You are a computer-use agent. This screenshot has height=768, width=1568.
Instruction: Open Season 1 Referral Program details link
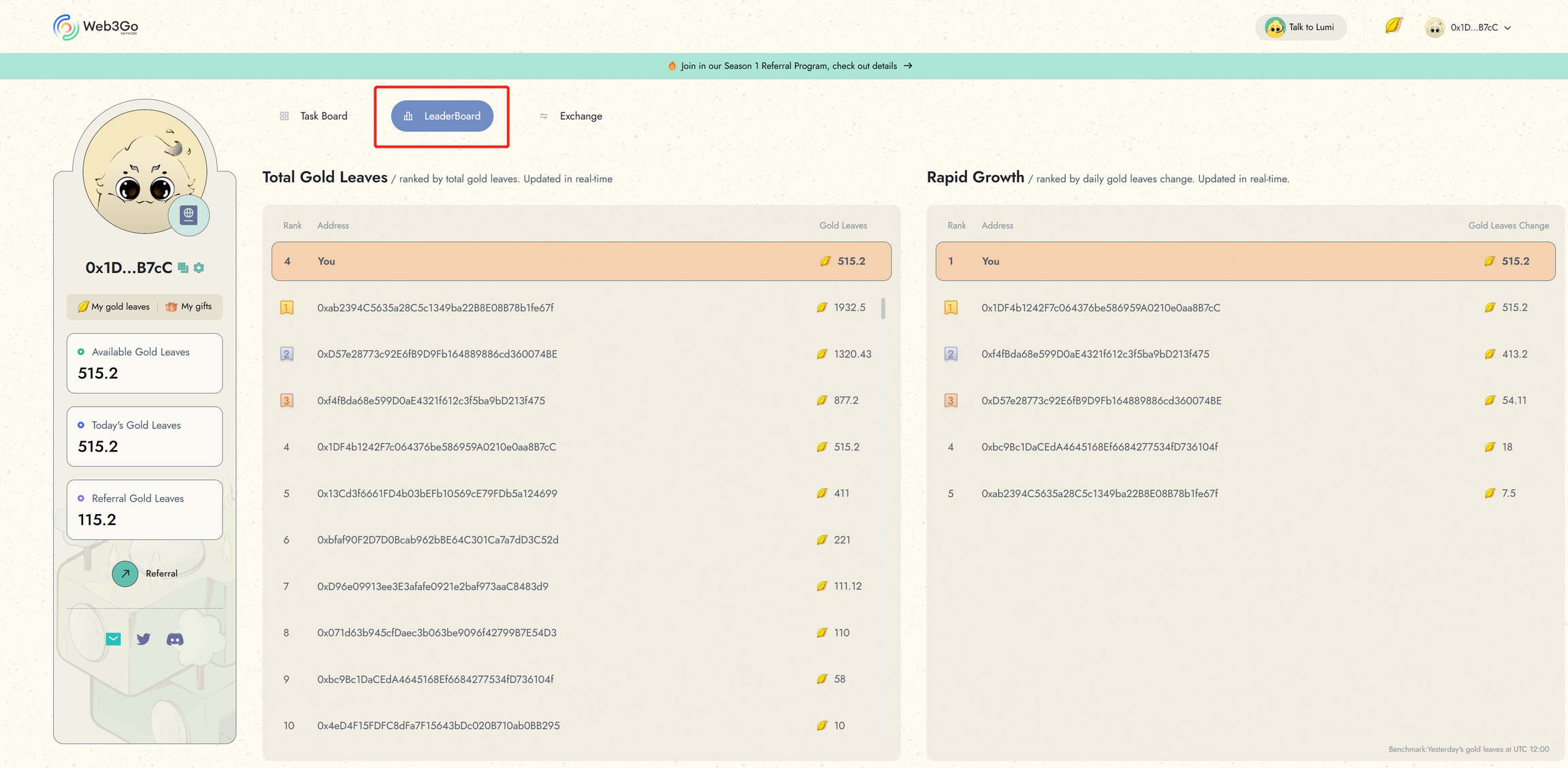tap(789, 66)
